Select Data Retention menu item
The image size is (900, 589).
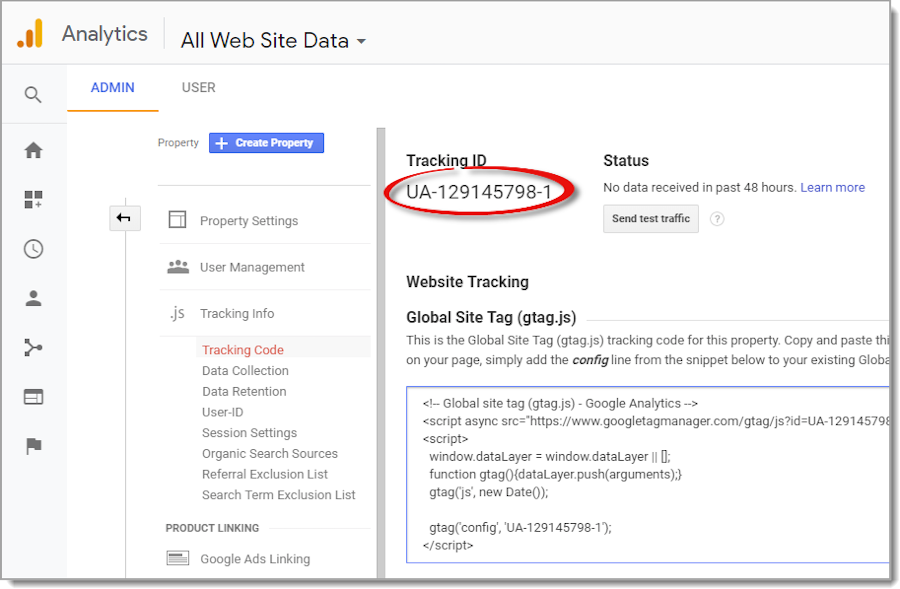244,391
